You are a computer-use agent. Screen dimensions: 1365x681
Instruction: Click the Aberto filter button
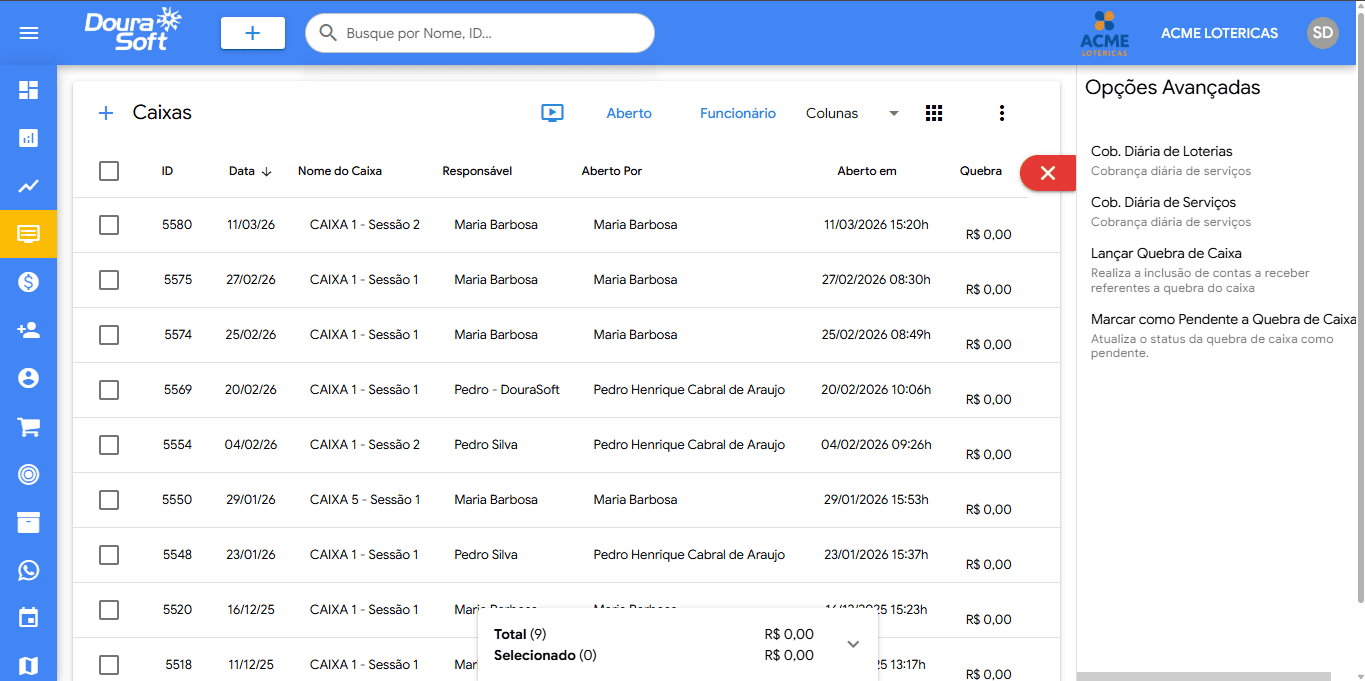pyautogui.click(x=629, y=113)
